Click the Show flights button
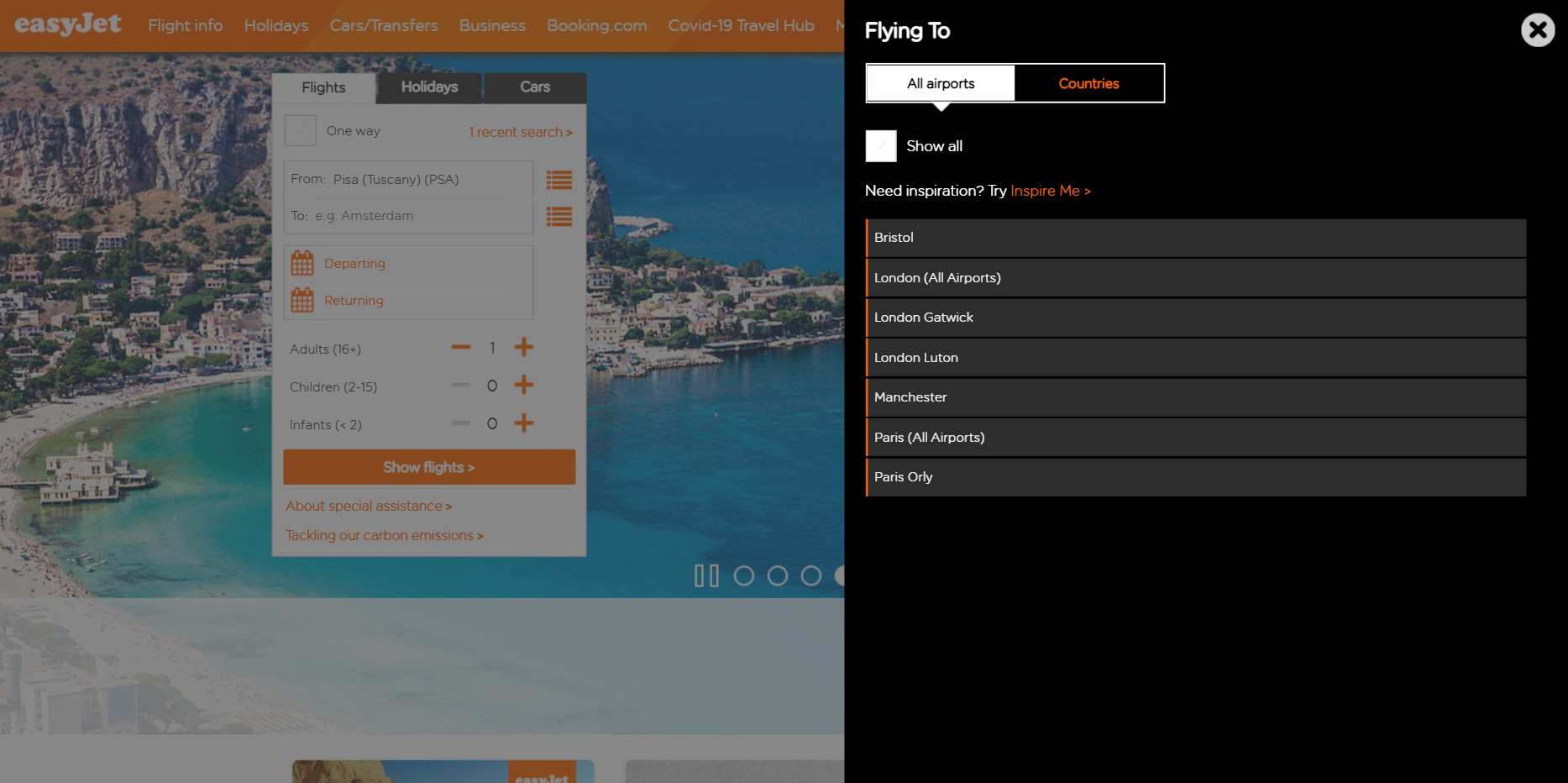1568x783 pixels. pos(429,467)
